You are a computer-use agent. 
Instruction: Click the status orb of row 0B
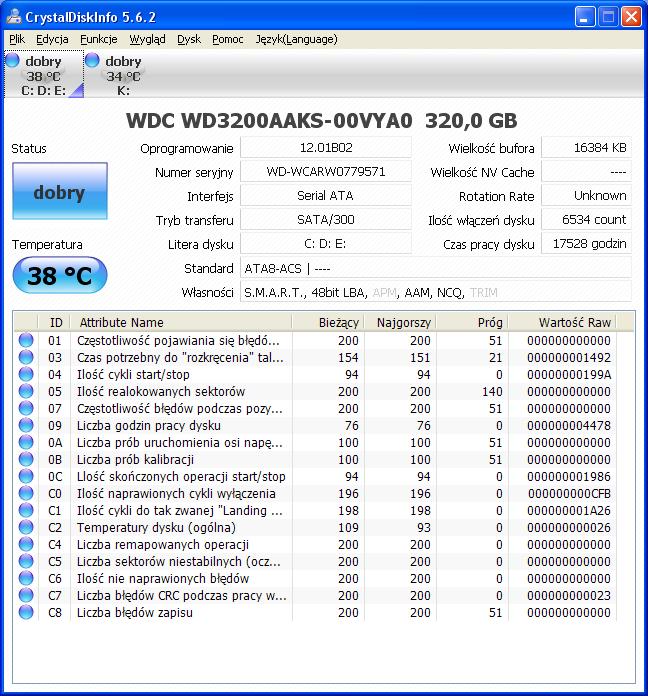click(26, 459)
